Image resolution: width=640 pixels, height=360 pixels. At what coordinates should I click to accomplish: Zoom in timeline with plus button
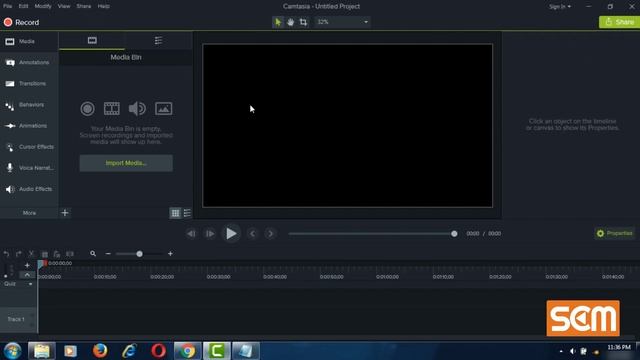tap(170, 254)
